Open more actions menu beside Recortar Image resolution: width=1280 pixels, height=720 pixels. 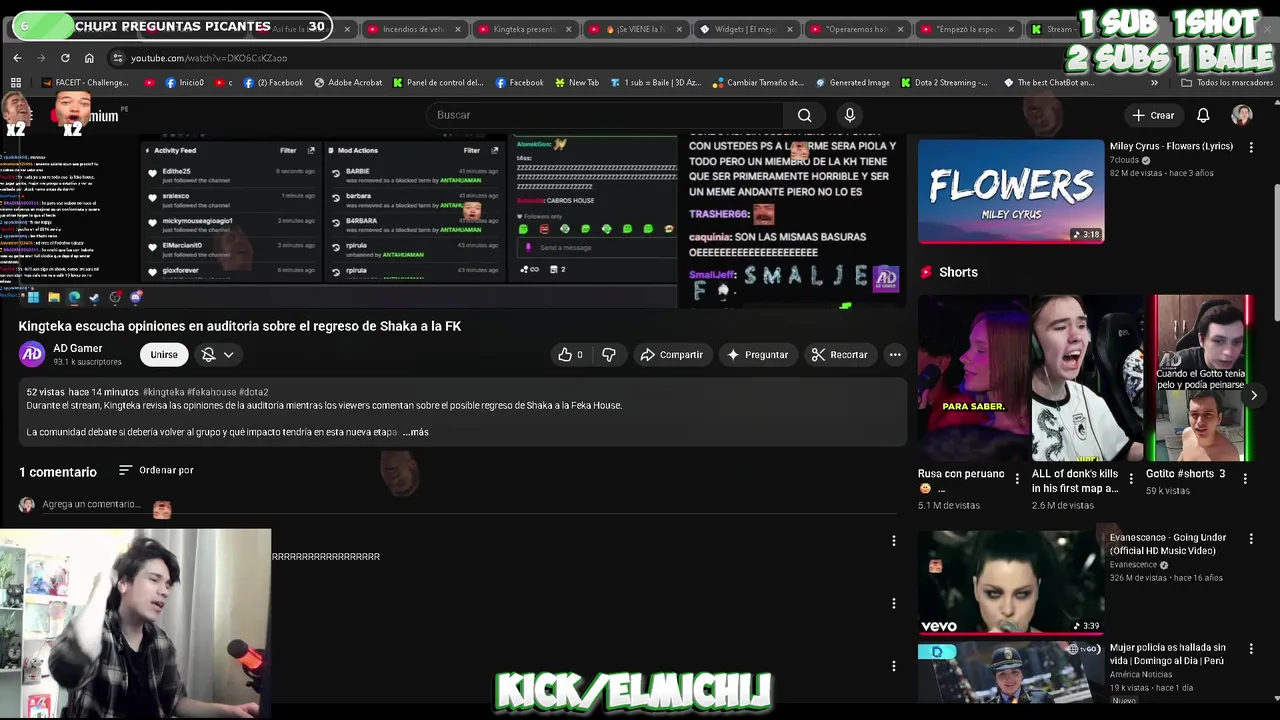[x=895, y=355]
